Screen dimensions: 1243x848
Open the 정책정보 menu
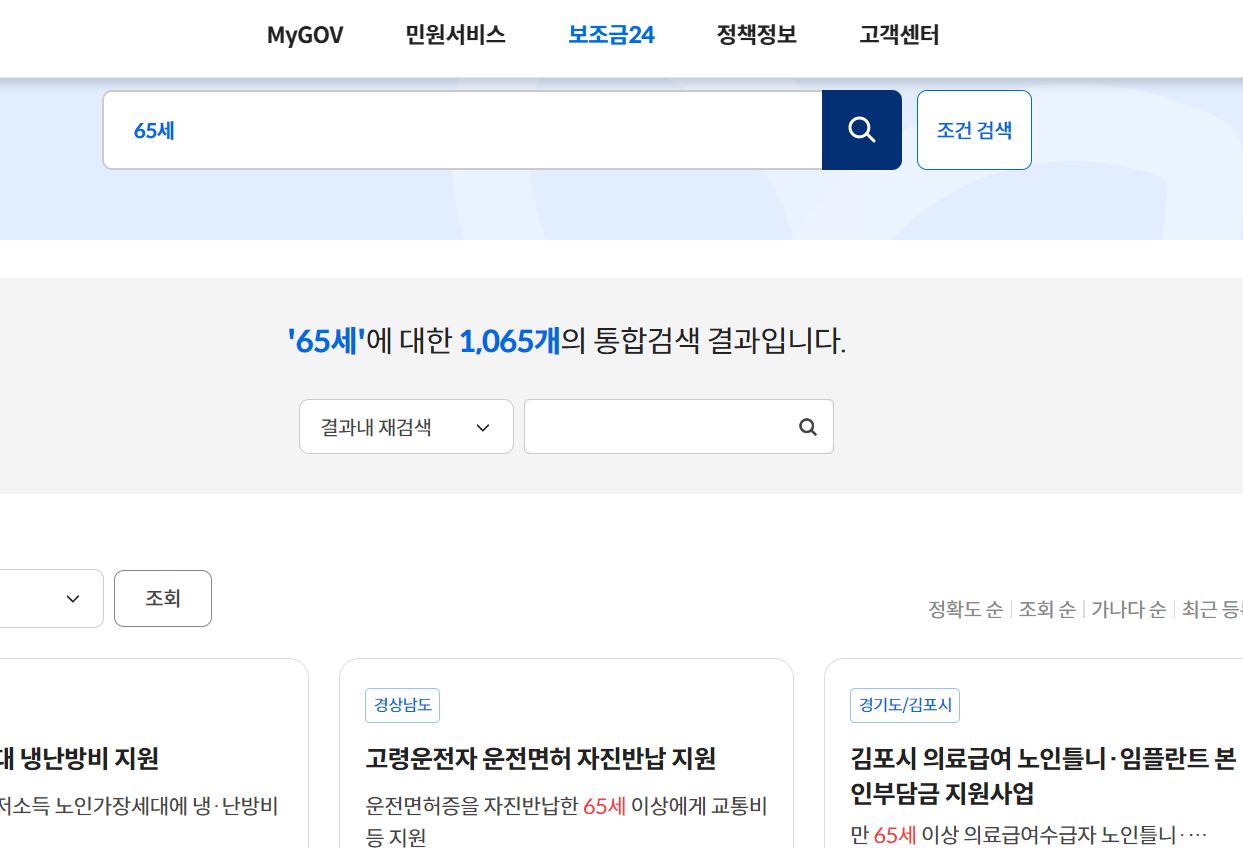click(x=757, y=35)
